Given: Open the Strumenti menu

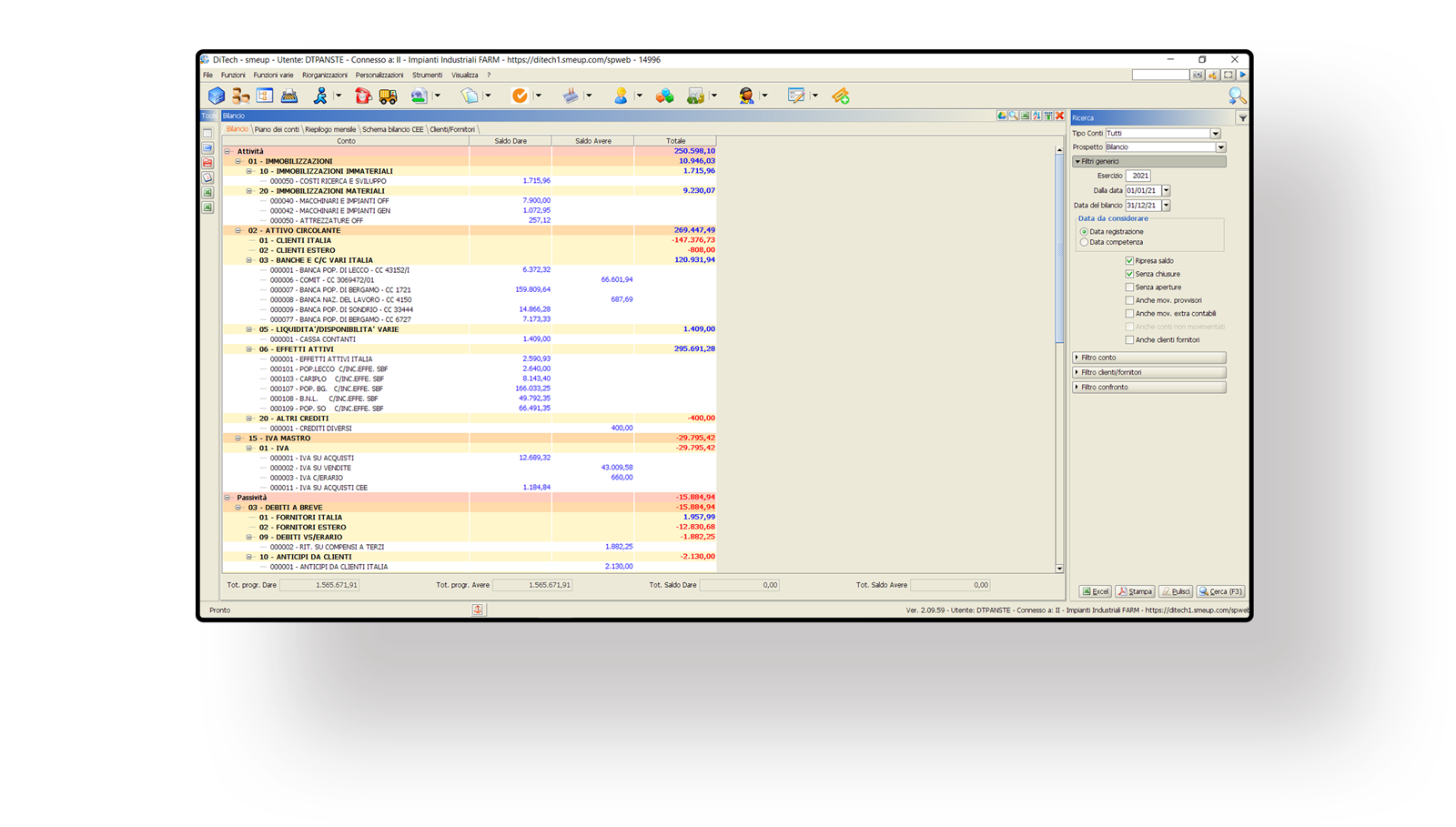Looking at the screenshot, I should tap(427, 76).
